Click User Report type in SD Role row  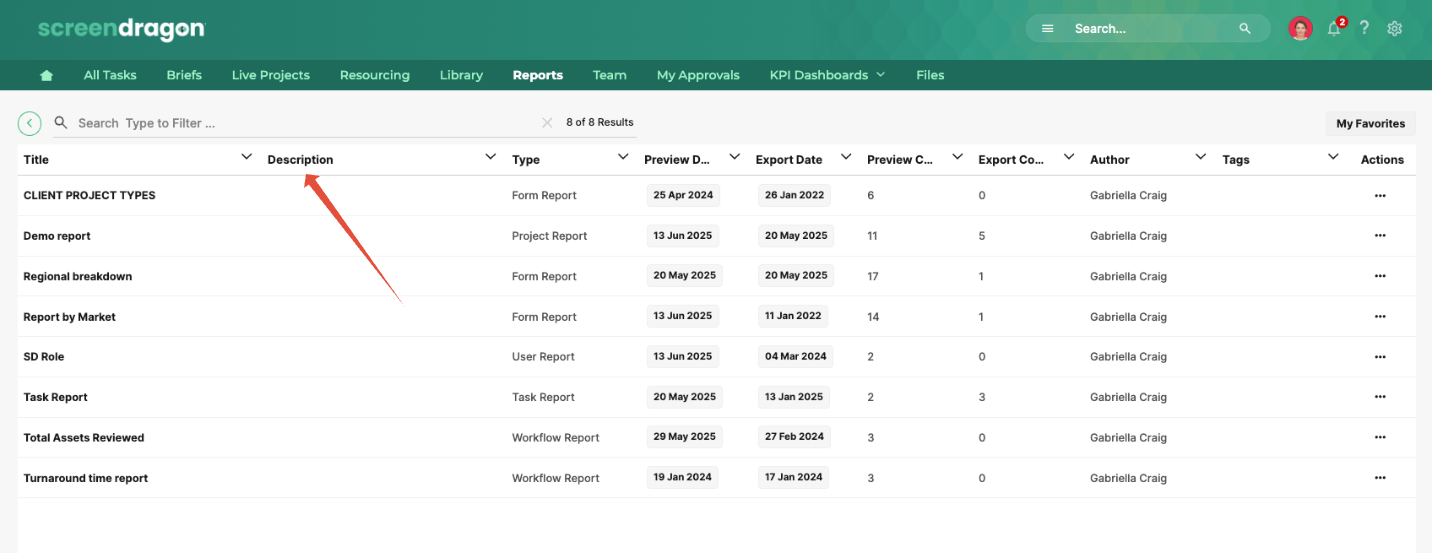[x=544, y=357]
